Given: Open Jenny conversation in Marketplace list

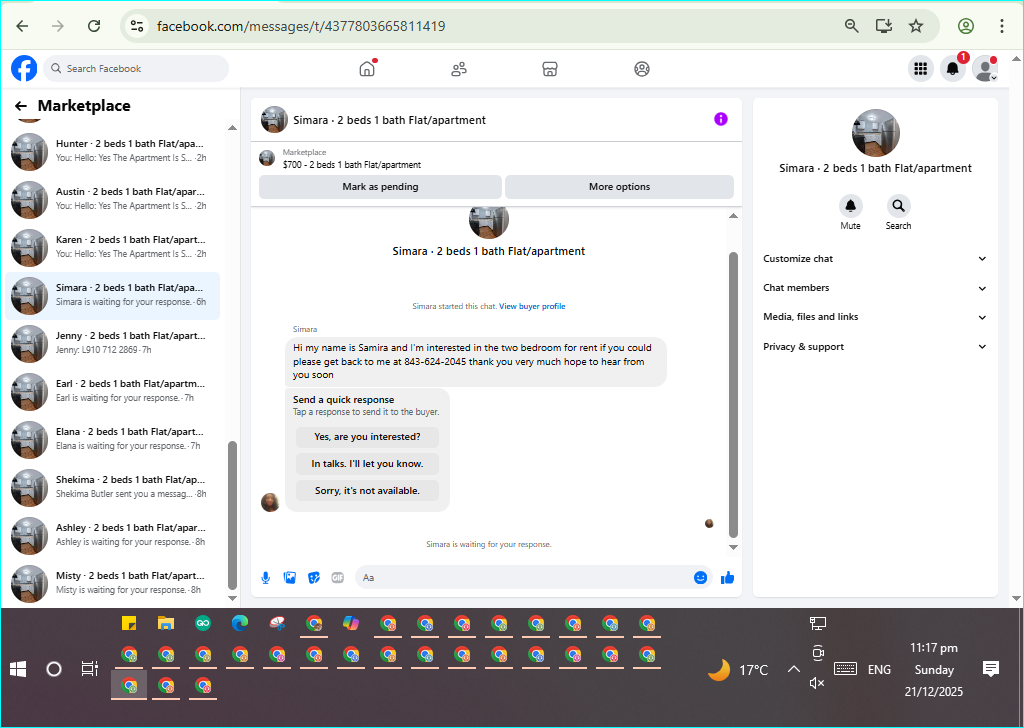Looking at the screenshot, I should pos(112,343).
